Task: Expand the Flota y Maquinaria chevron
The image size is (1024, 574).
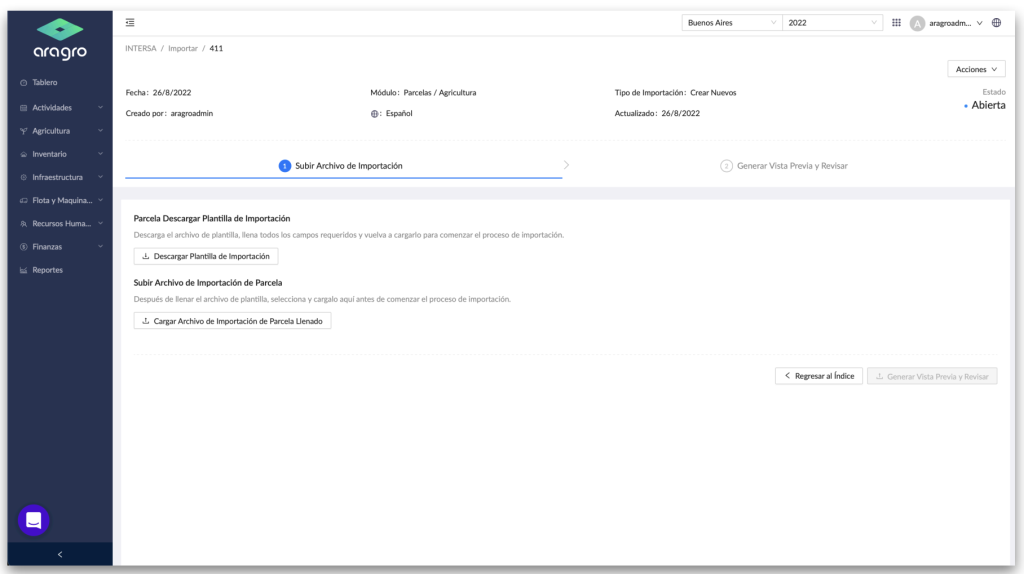Action: 101,200
